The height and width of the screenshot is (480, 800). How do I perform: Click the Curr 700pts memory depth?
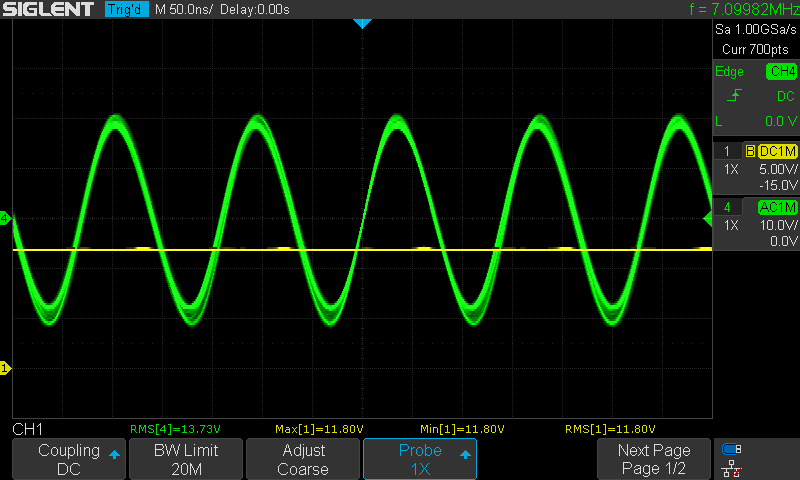pyautogui.click(x=755, y=49)
